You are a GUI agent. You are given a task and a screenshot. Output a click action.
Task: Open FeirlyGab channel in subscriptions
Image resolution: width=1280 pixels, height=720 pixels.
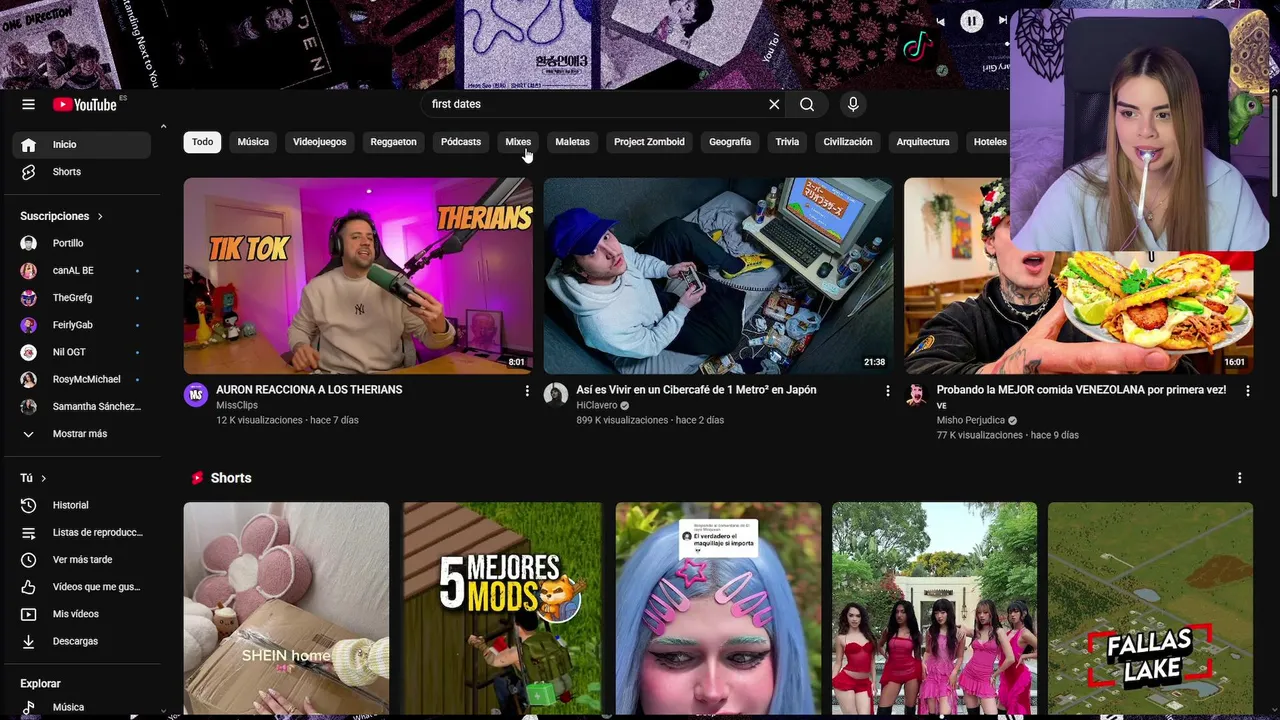[x=82, y=325]
